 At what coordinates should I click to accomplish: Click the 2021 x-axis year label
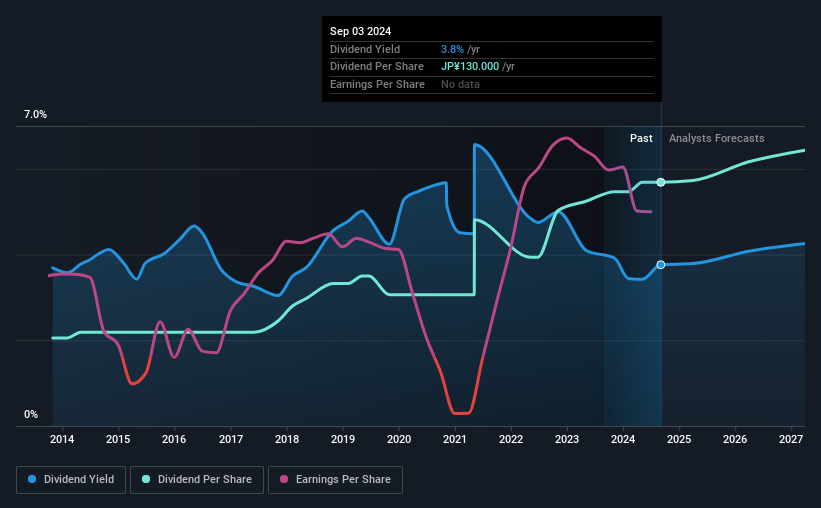pos(454,439)
